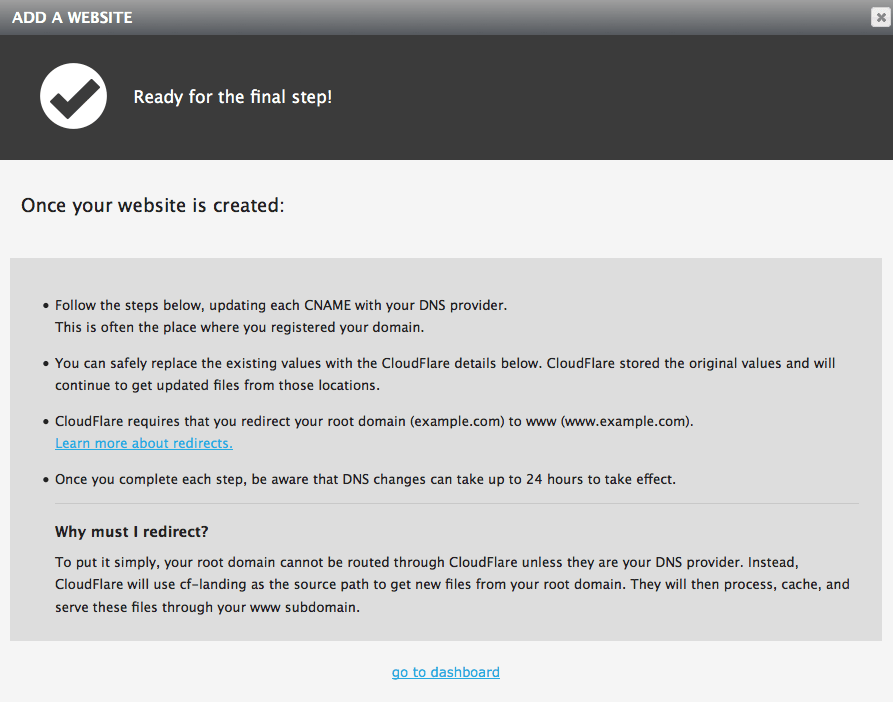Viewport: 893px width, 702px height.
Task: Click the bullet about replacing existing values
Action: point(446,373)
